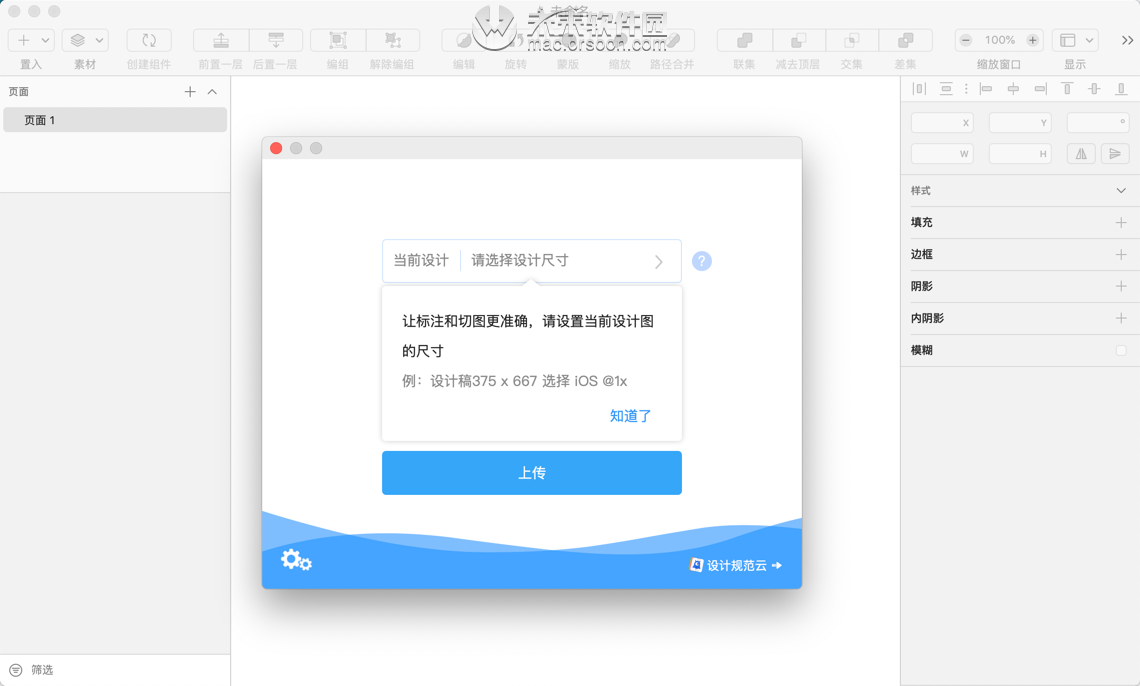Screen dimensions: 1140x686
Task: Distribute layers vertically
Action: tap(946, 89)
